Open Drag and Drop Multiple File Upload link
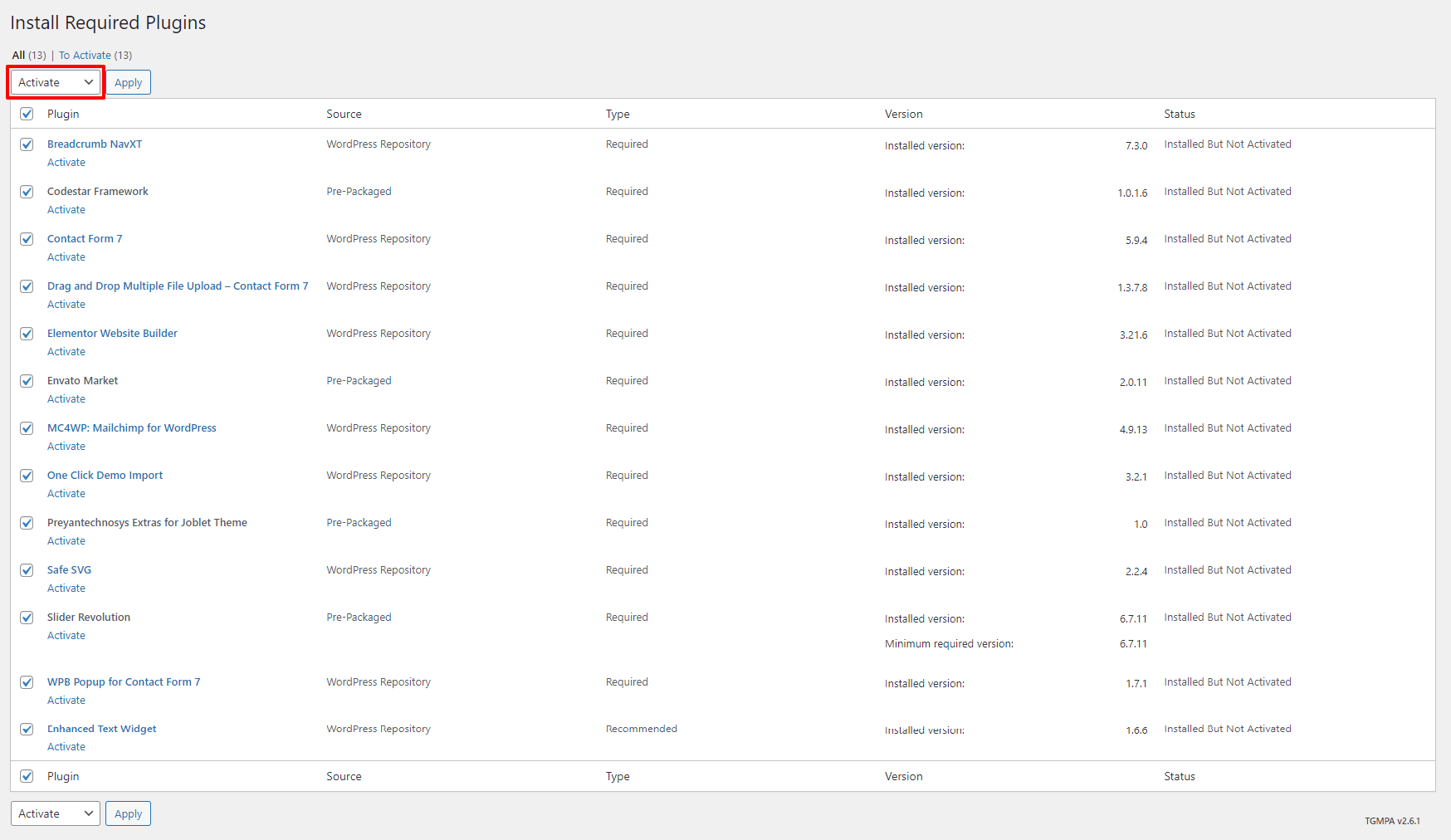Image resolution: width=1451 pixels, height=840 pixels. pos(178,286)
